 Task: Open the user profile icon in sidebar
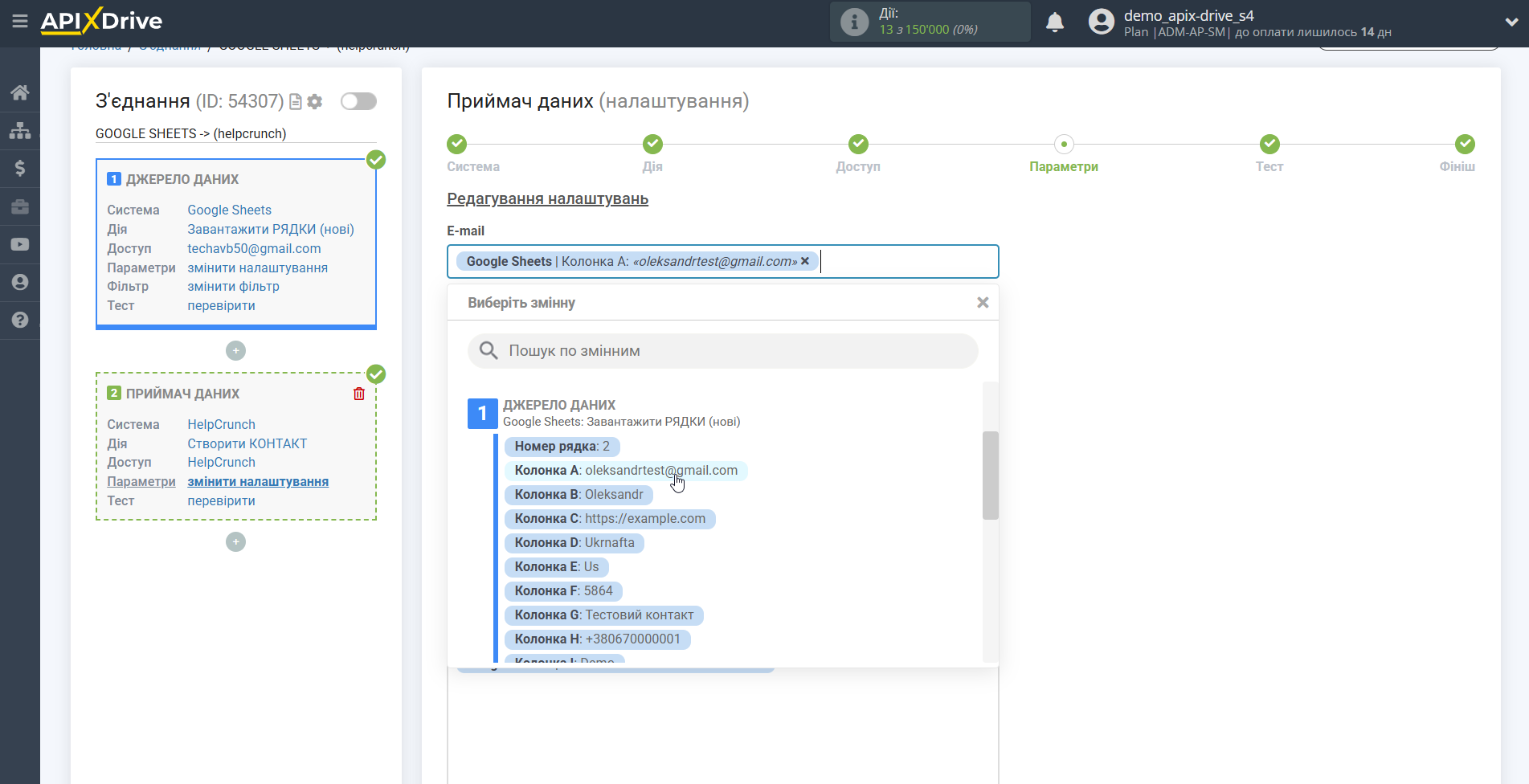20,282
